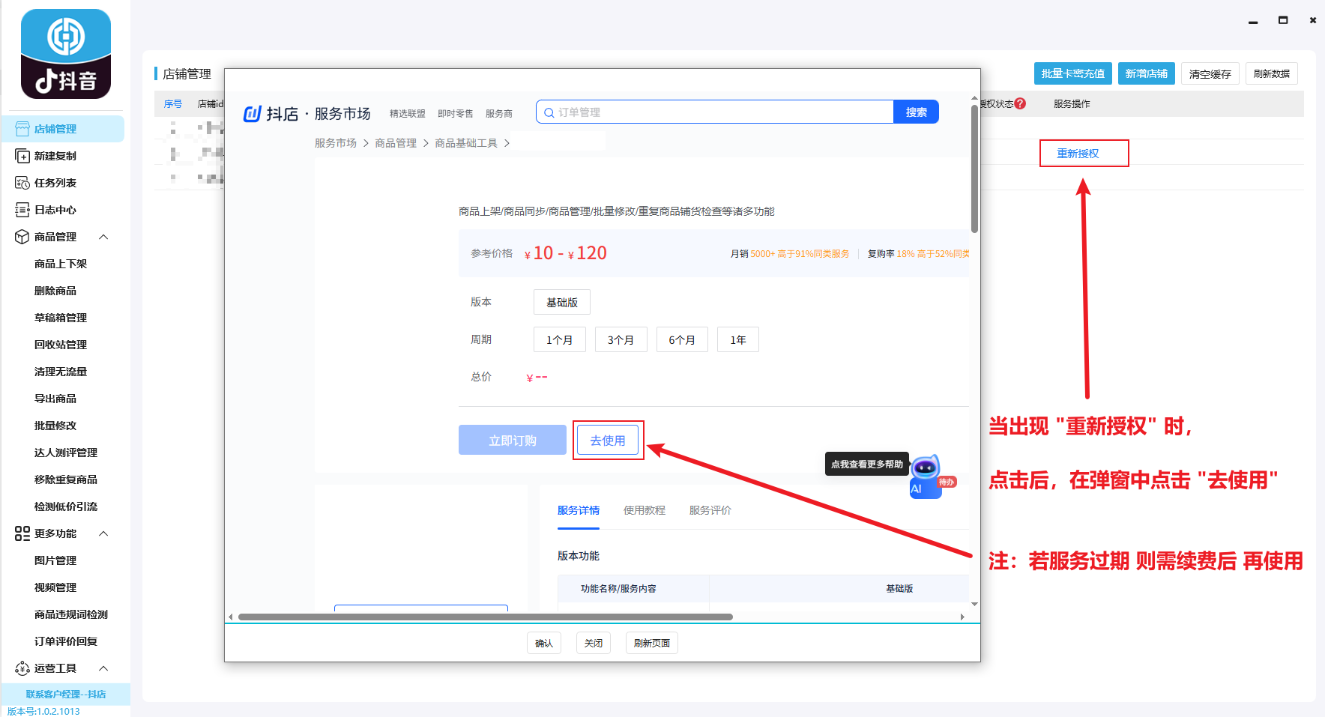Open 导出商品 in sidebar

[x=55, y=399]
